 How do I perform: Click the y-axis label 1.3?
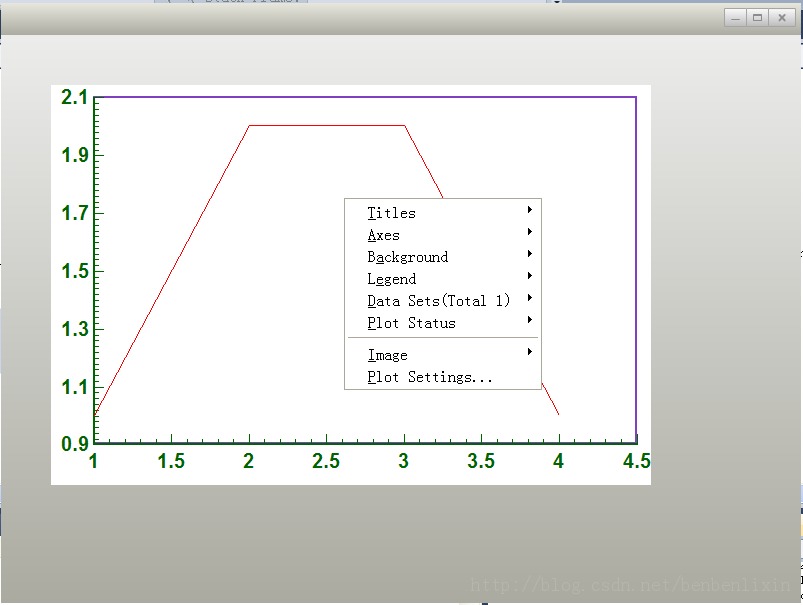pos(74,329)
